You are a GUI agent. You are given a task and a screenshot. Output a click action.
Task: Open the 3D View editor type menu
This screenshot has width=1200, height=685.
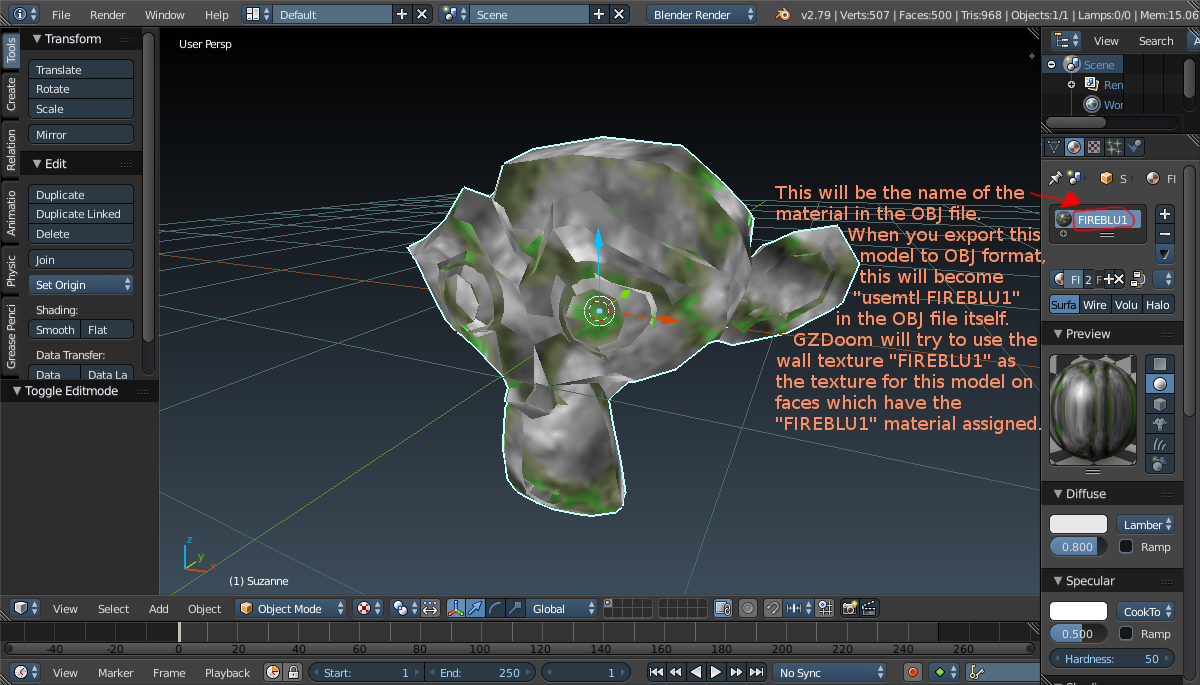tap(26, 608)
